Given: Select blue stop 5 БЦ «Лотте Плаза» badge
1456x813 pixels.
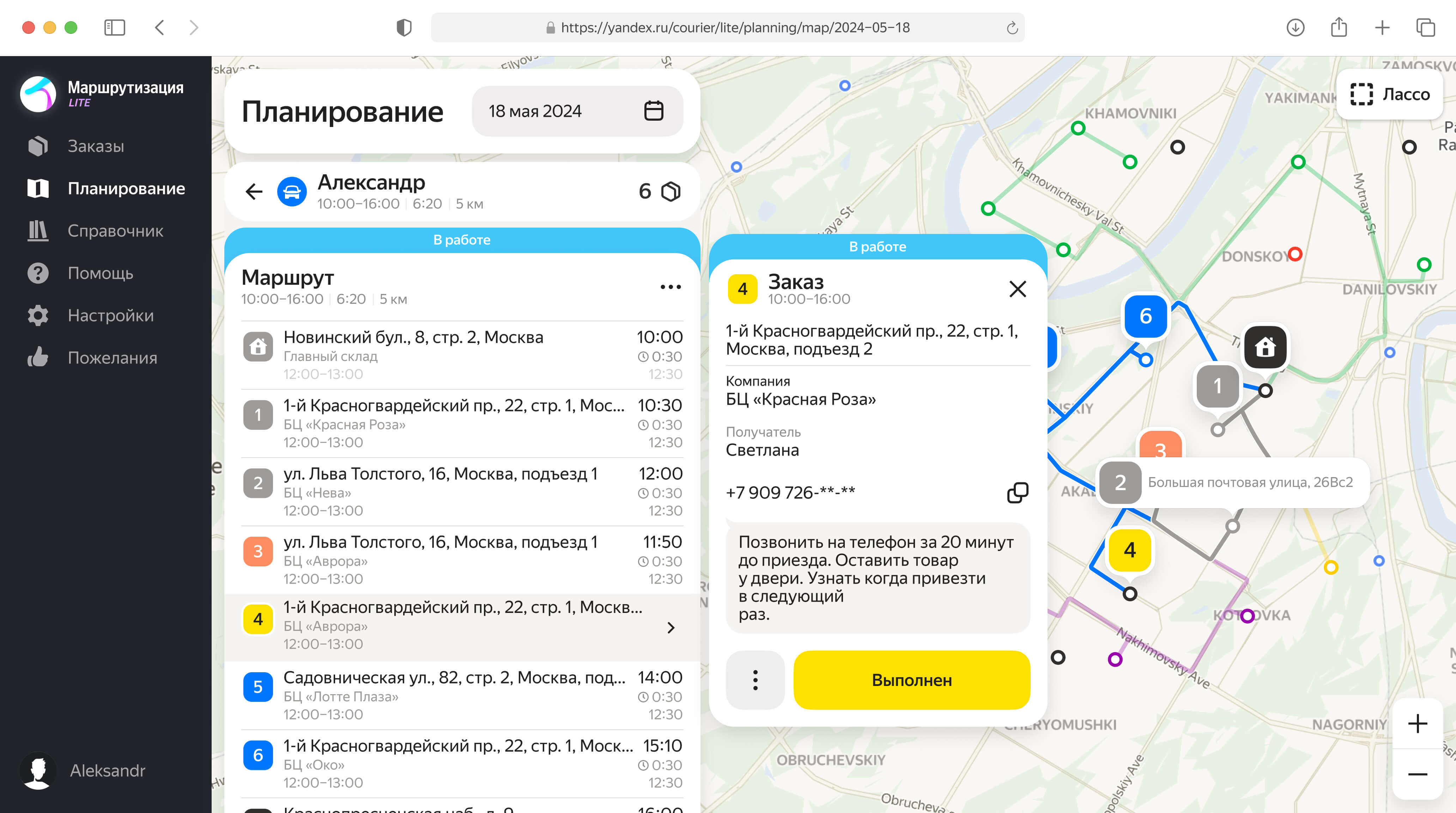Looking at the screenshot, I should 258,686.
